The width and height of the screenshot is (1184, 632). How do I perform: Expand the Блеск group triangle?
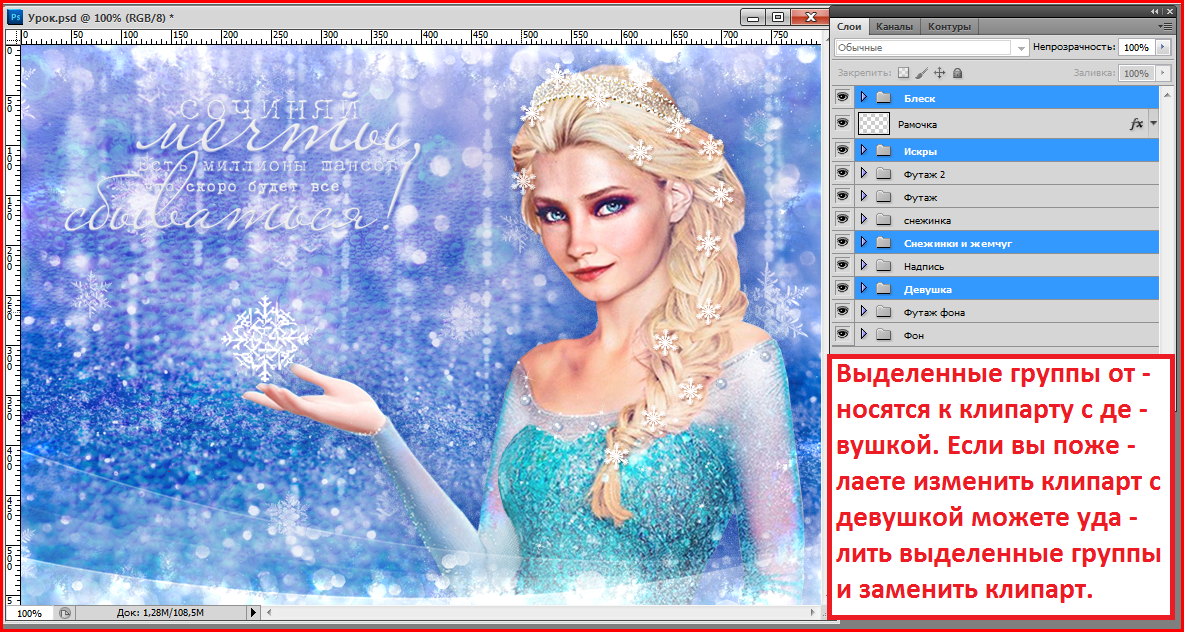coord(865,97)
